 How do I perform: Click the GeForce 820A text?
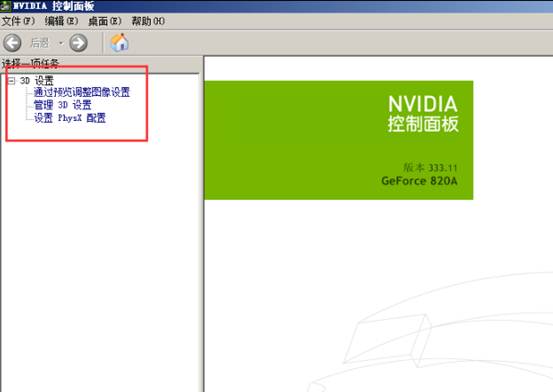tap(419, 181)
